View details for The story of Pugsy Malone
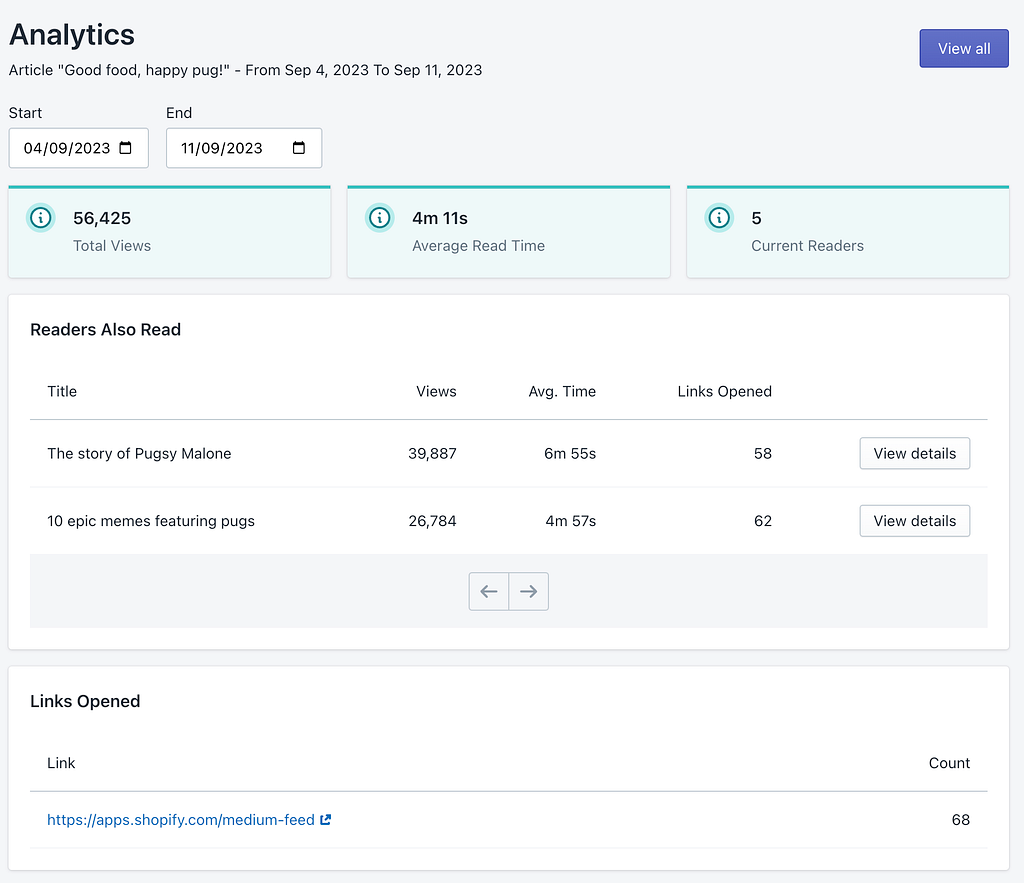Viewport: 1024px width, 883px height. point(914,453)
